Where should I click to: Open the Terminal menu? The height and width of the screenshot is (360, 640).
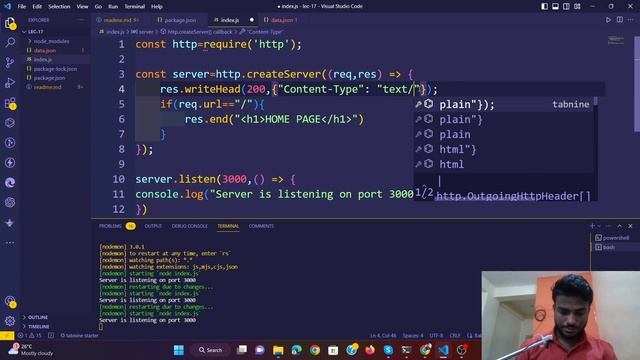pyautogui.click(x=135, y=7)
